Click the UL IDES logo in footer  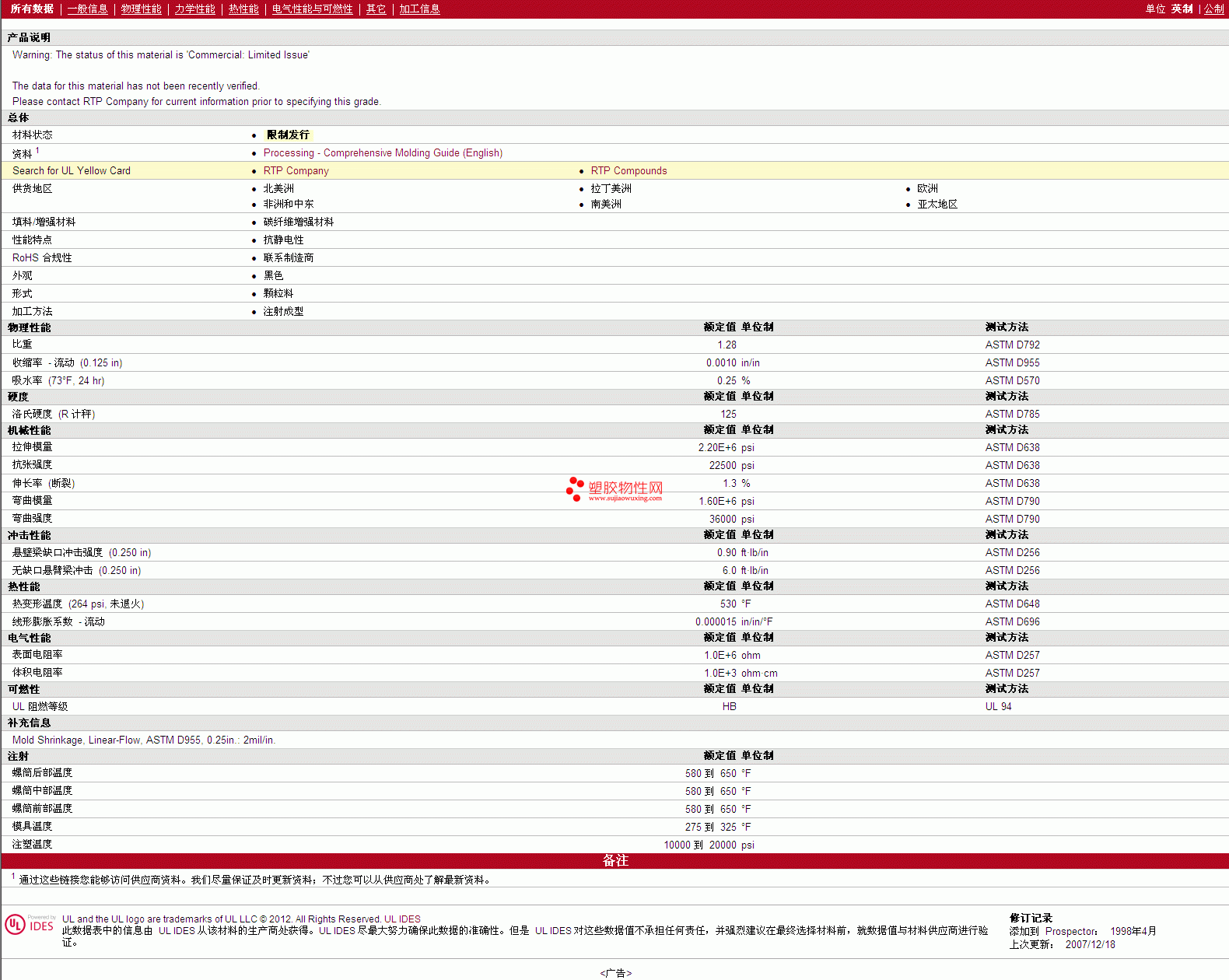30,924
